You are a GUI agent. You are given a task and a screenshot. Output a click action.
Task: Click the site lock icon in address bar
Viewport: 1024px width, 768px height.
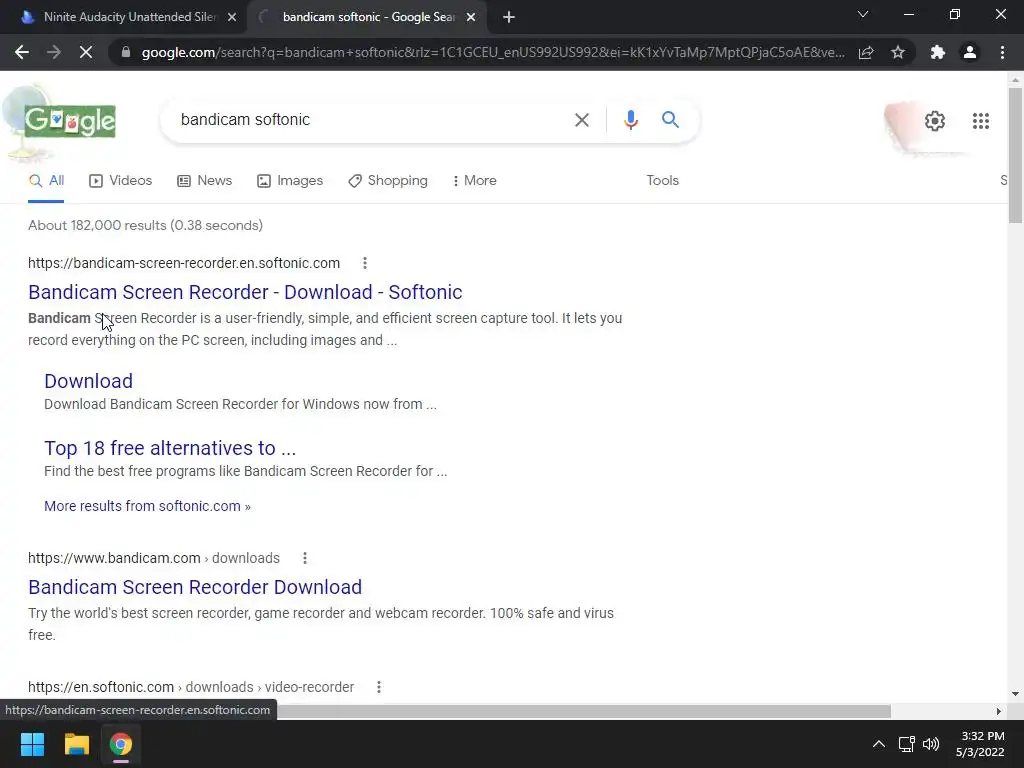(126, 52)
